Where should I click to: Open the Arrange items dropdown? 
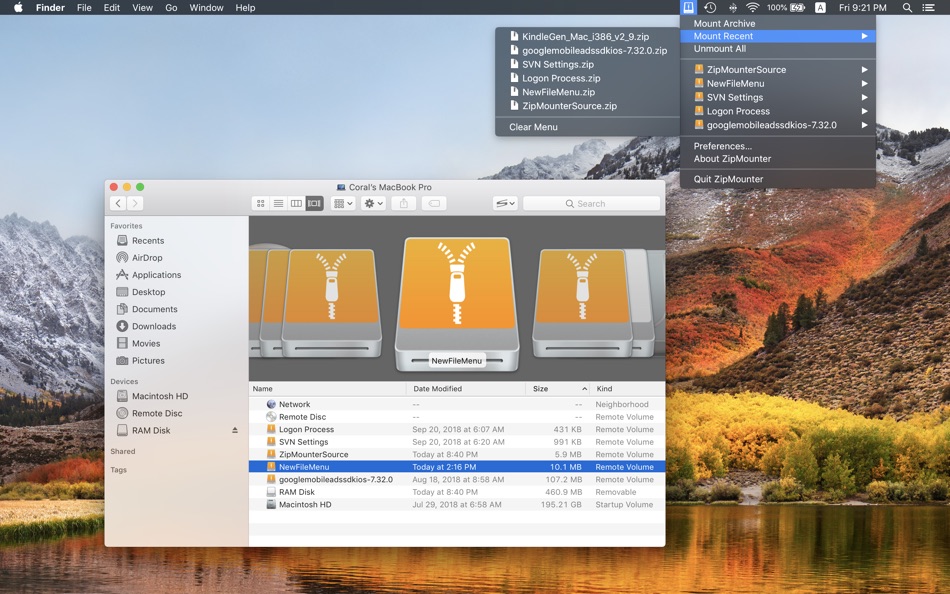pyautogui.click(x=343, y=203)
